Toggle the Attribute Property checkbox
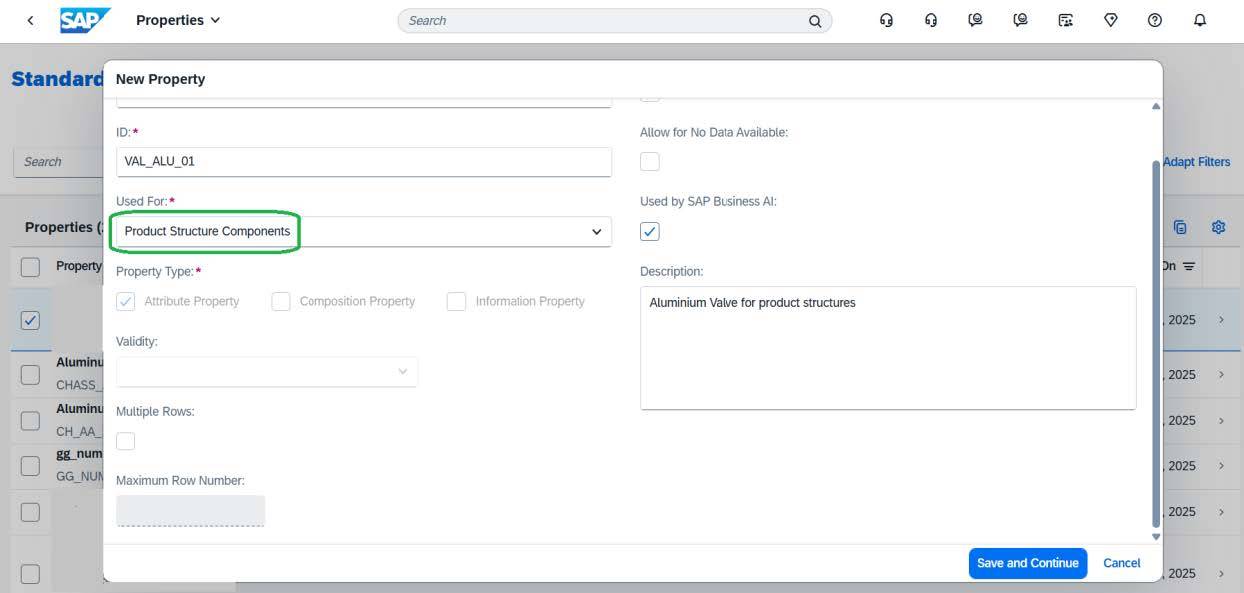Viewport: 1244px width, 593px height. [126, 301]
